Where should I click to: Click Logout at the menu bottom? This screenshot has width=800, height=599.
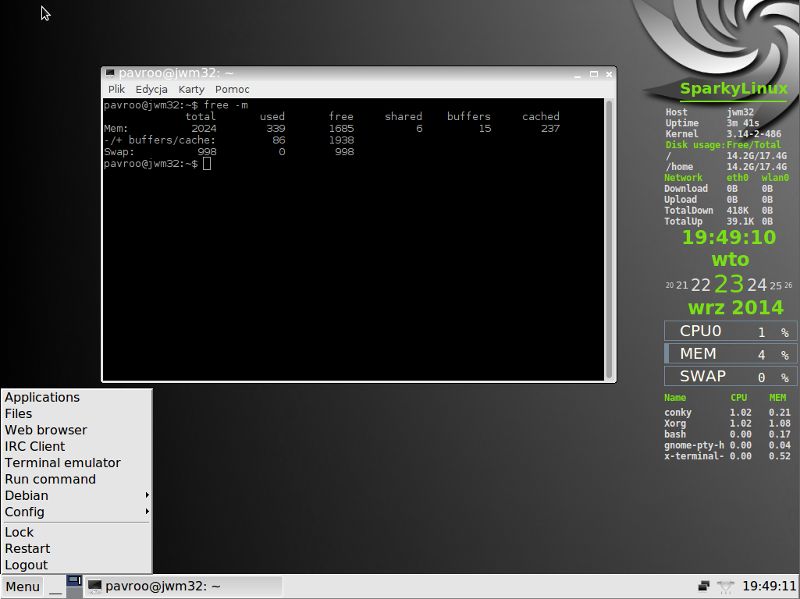(x=25, y=564)
